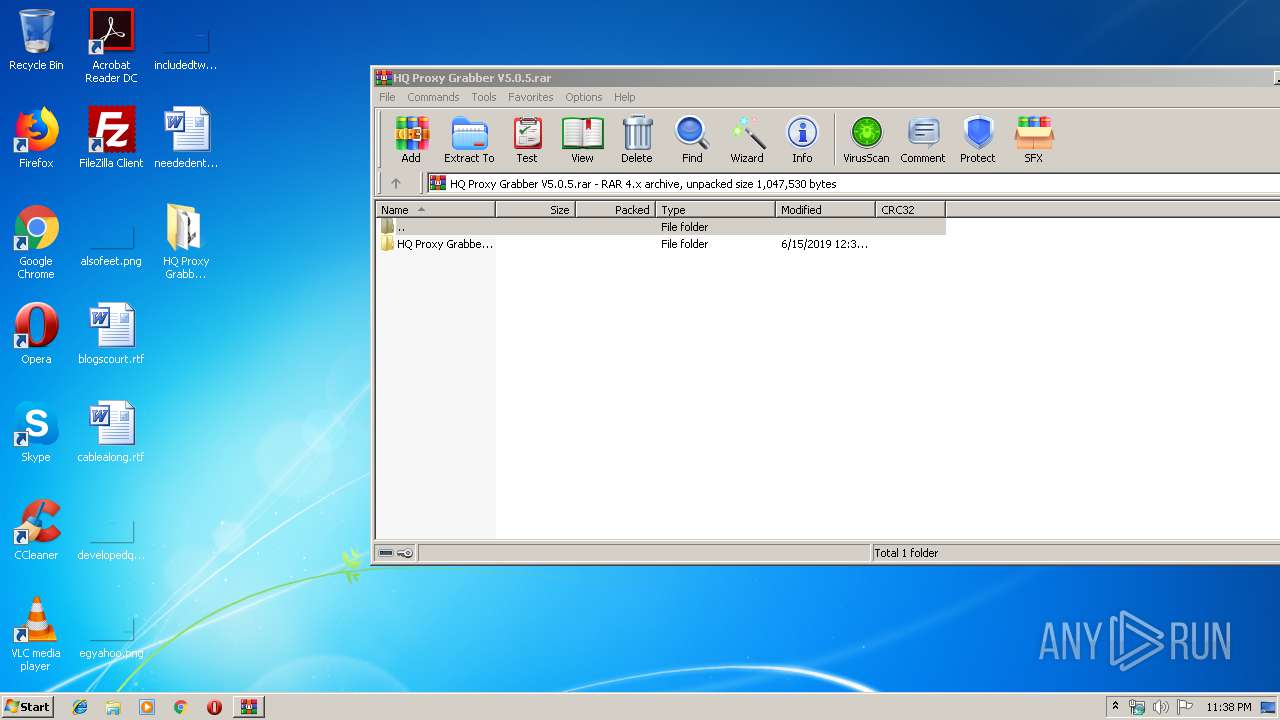This screenshot has width=1280, height=720.
Task: Select the '..' parent folder row
Action: 661,227
